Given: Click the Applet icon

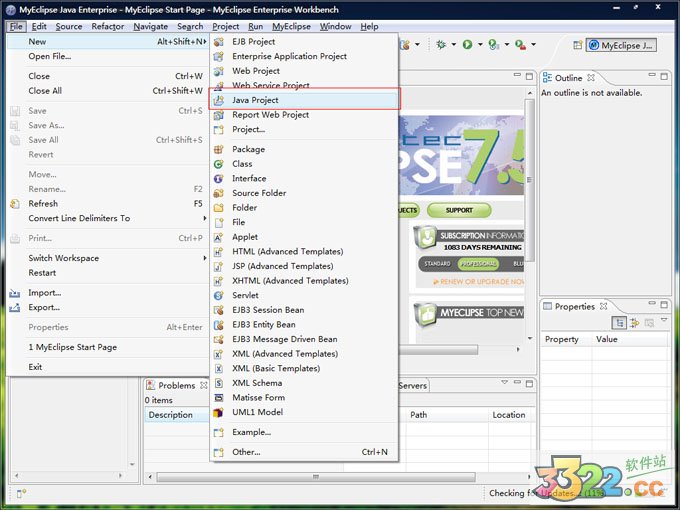Looking at the screenshot, I should point(219,237).
